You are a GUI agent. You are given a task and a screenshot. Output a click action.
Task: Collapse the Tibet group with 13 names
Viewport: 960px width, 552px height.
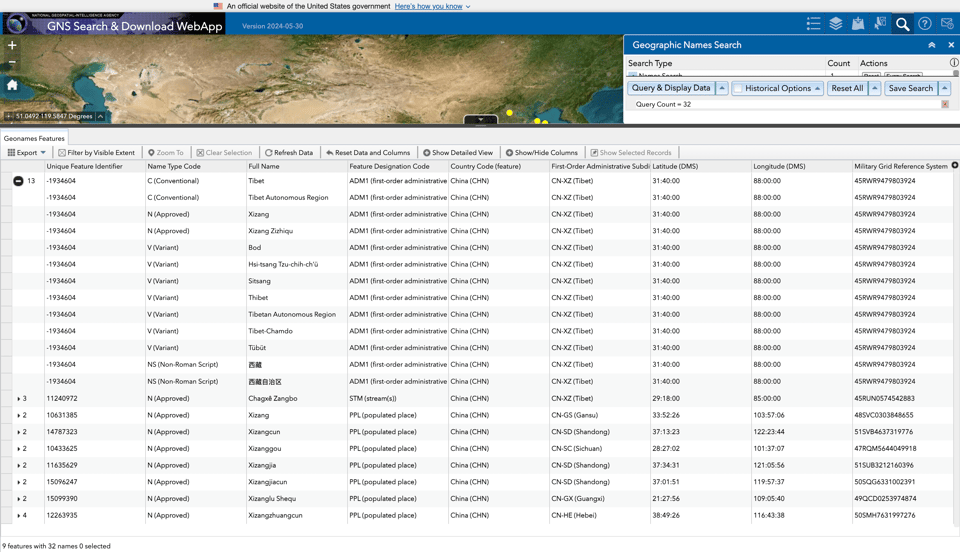click(x=18, y=181)
